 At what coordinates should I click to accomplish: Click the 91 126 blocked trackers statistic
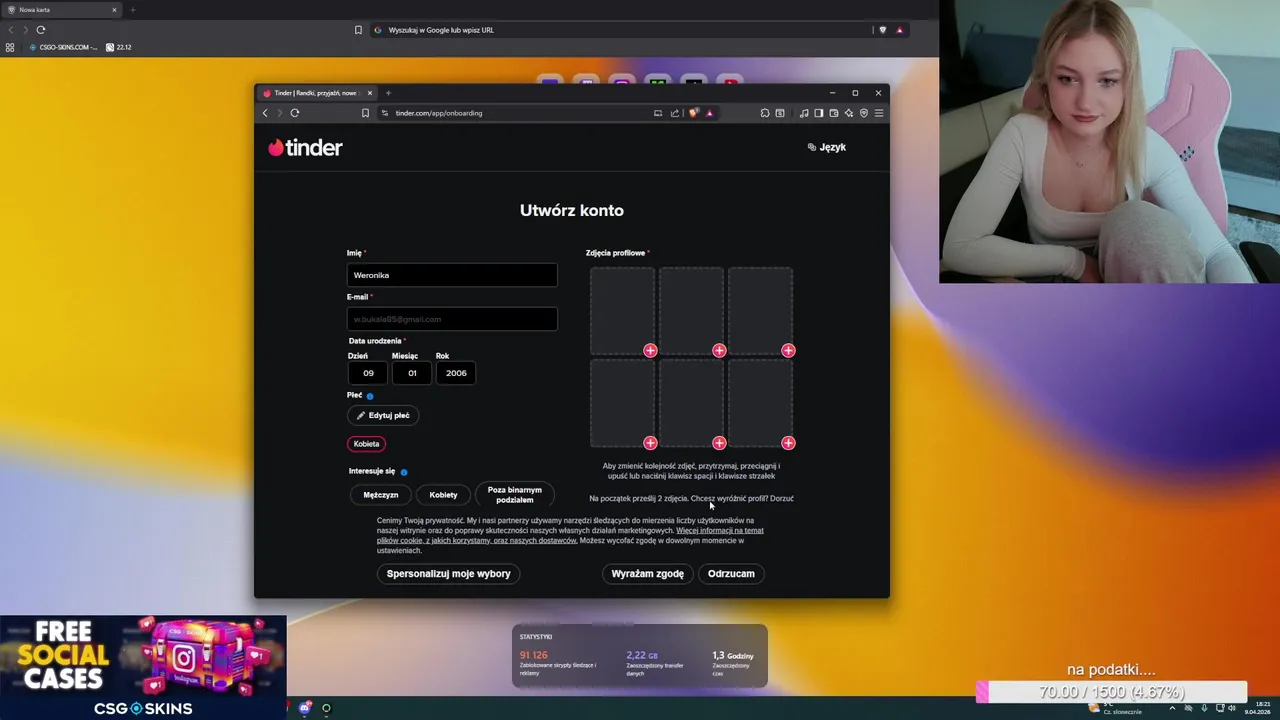click(x=557, y=661)
